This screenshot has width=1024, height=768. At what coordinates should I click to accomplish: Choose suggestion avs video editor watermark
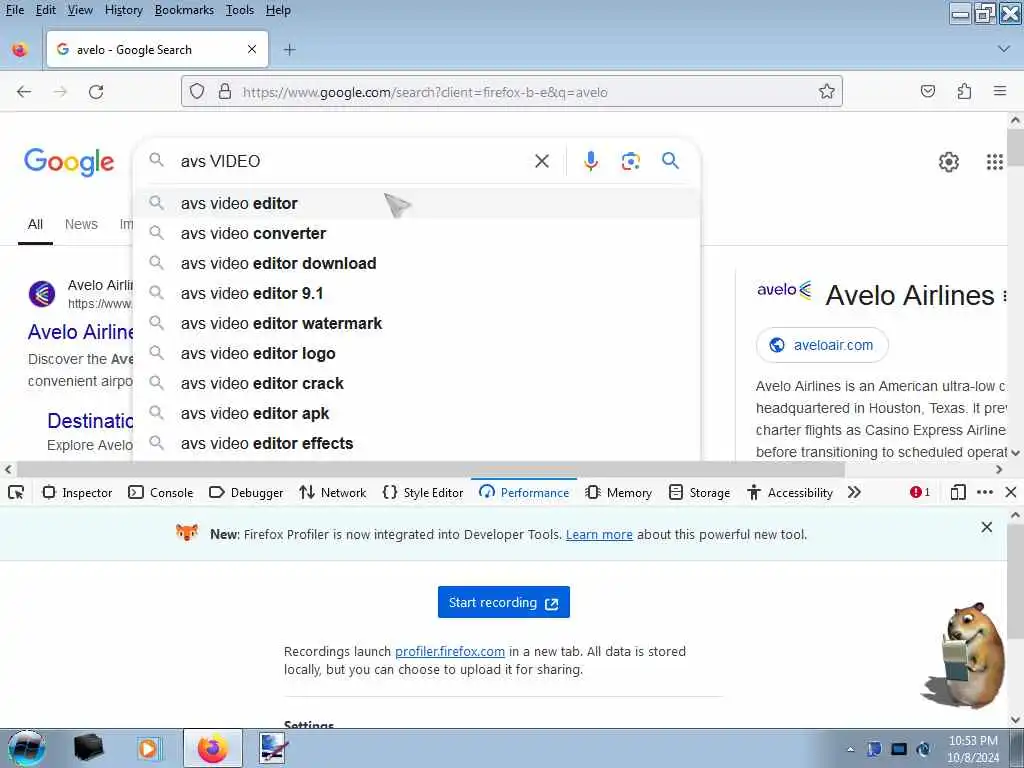click(x=417, y=323)
